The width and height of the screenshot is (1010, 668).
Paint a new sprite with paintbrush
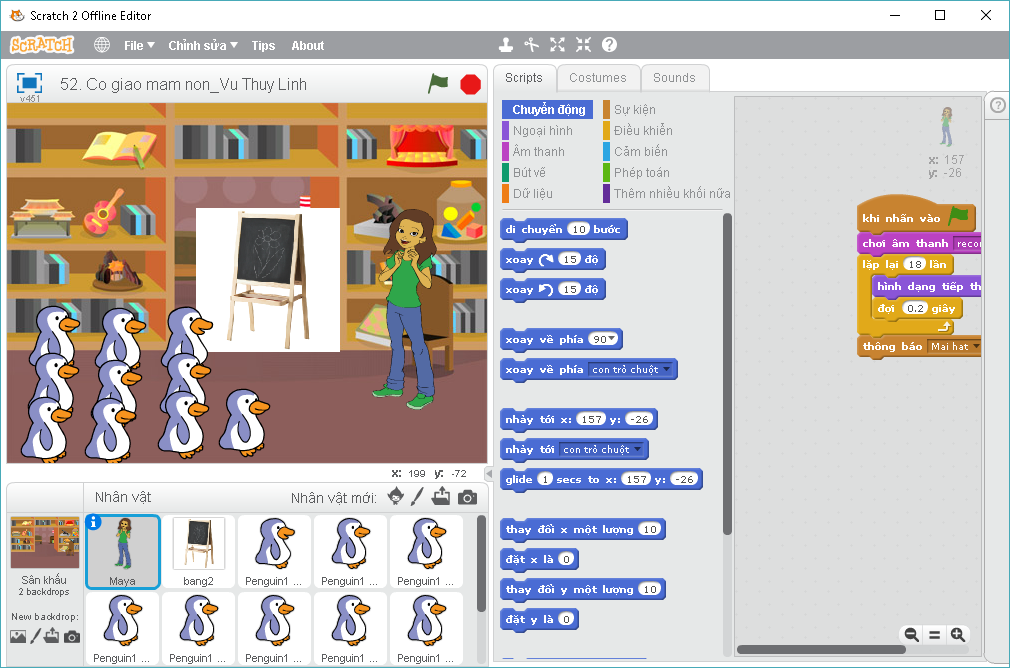click(418, 497)
